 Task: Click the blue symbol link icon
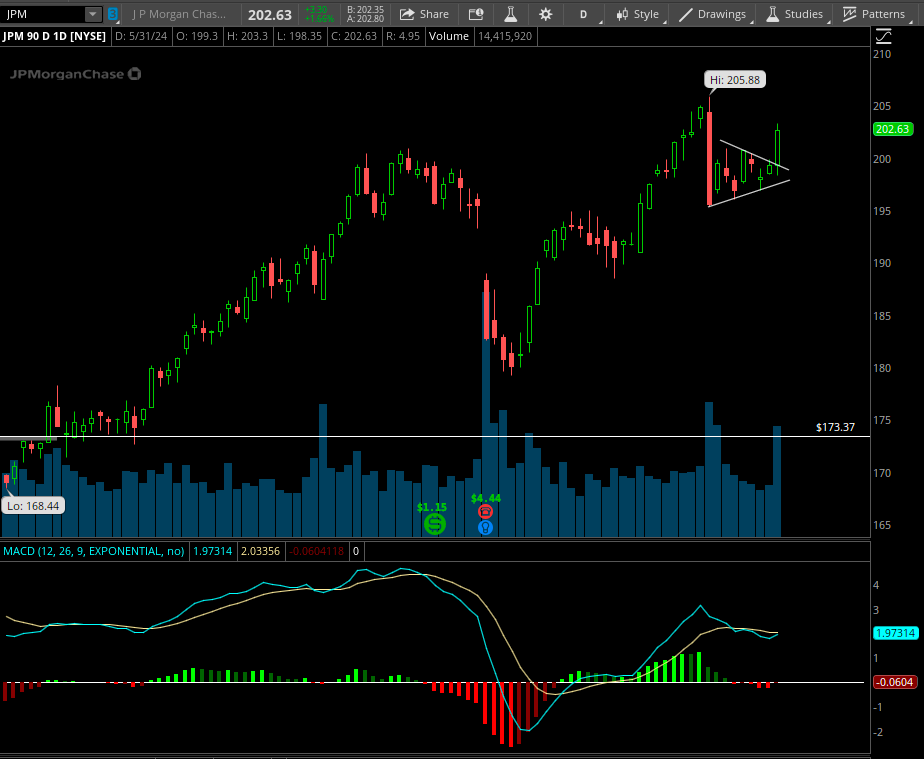[113, 14]
